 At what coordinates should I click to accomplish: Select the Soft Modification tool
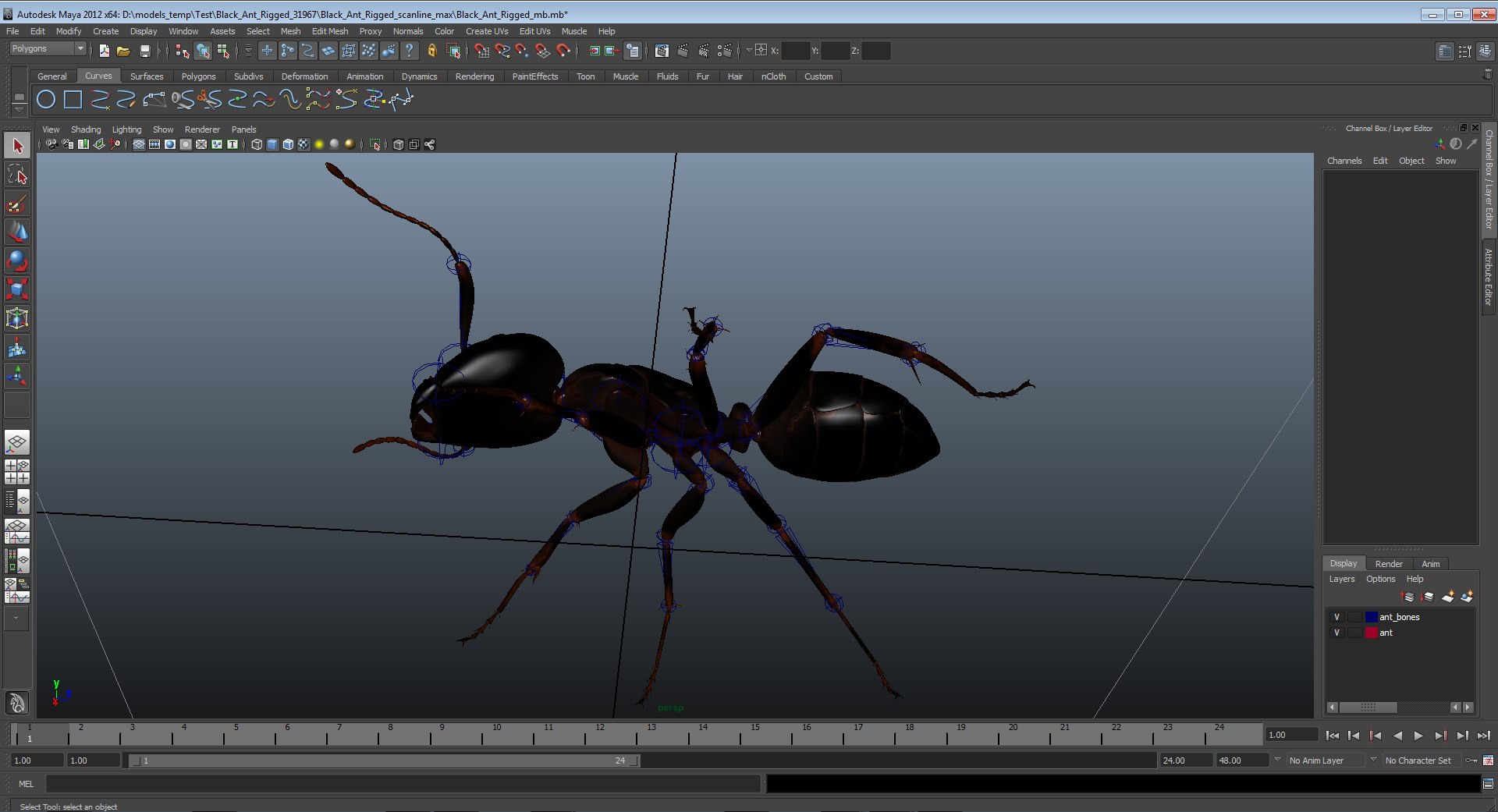pyautogui.click(x=17, y=348)
